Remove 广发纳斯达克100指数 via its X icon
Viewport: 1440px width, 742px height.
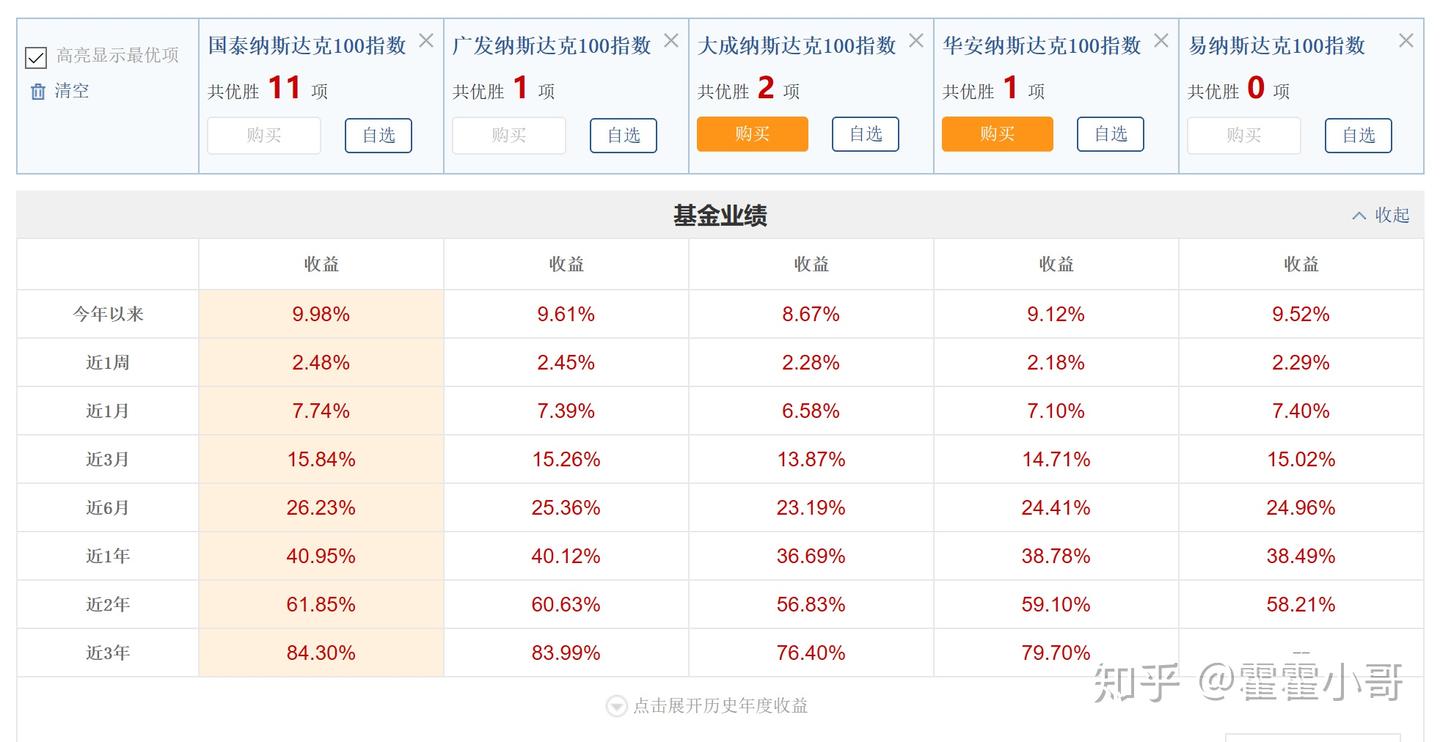(671, 40)
